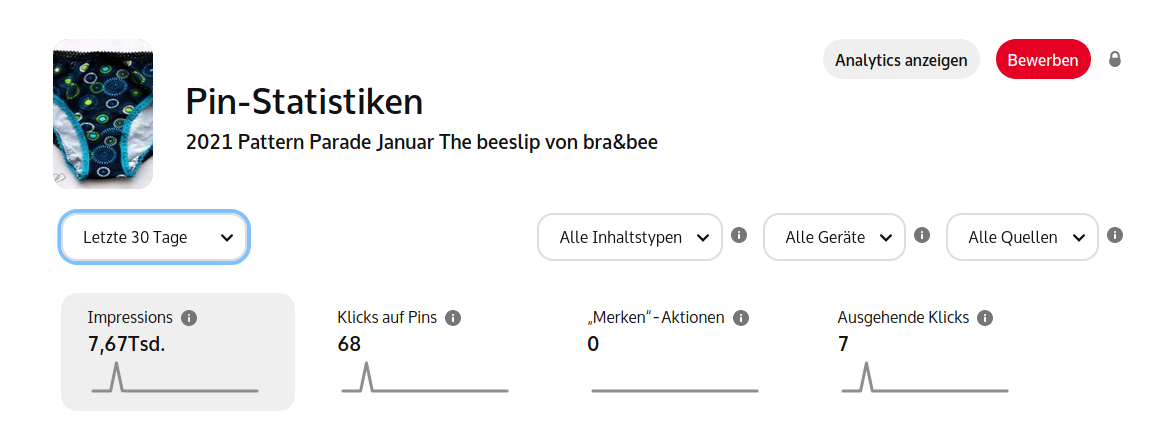Open info icon beside Alle Geräte dropdown
The width and height of the screenshot is (1161, 426).
click(922, 236)
